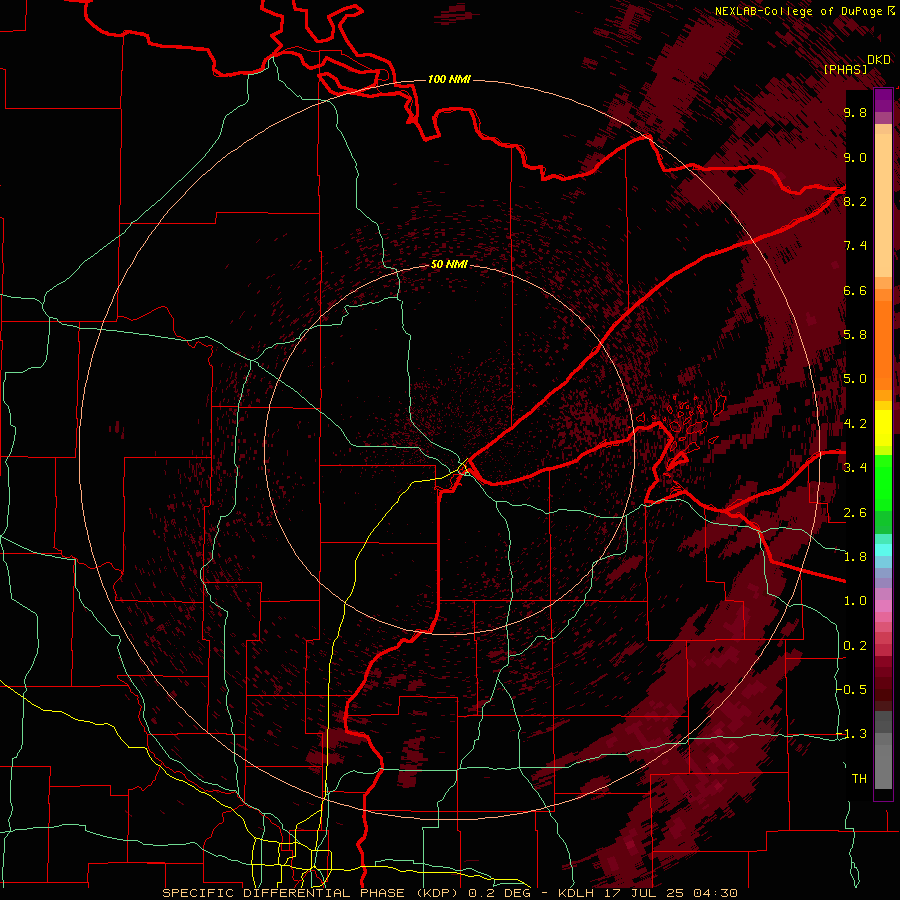Image resolution: width=900 pixels, height=900 pixels.
Task: Click the 3.4 scale label
Action: click(x=855, y=468)
